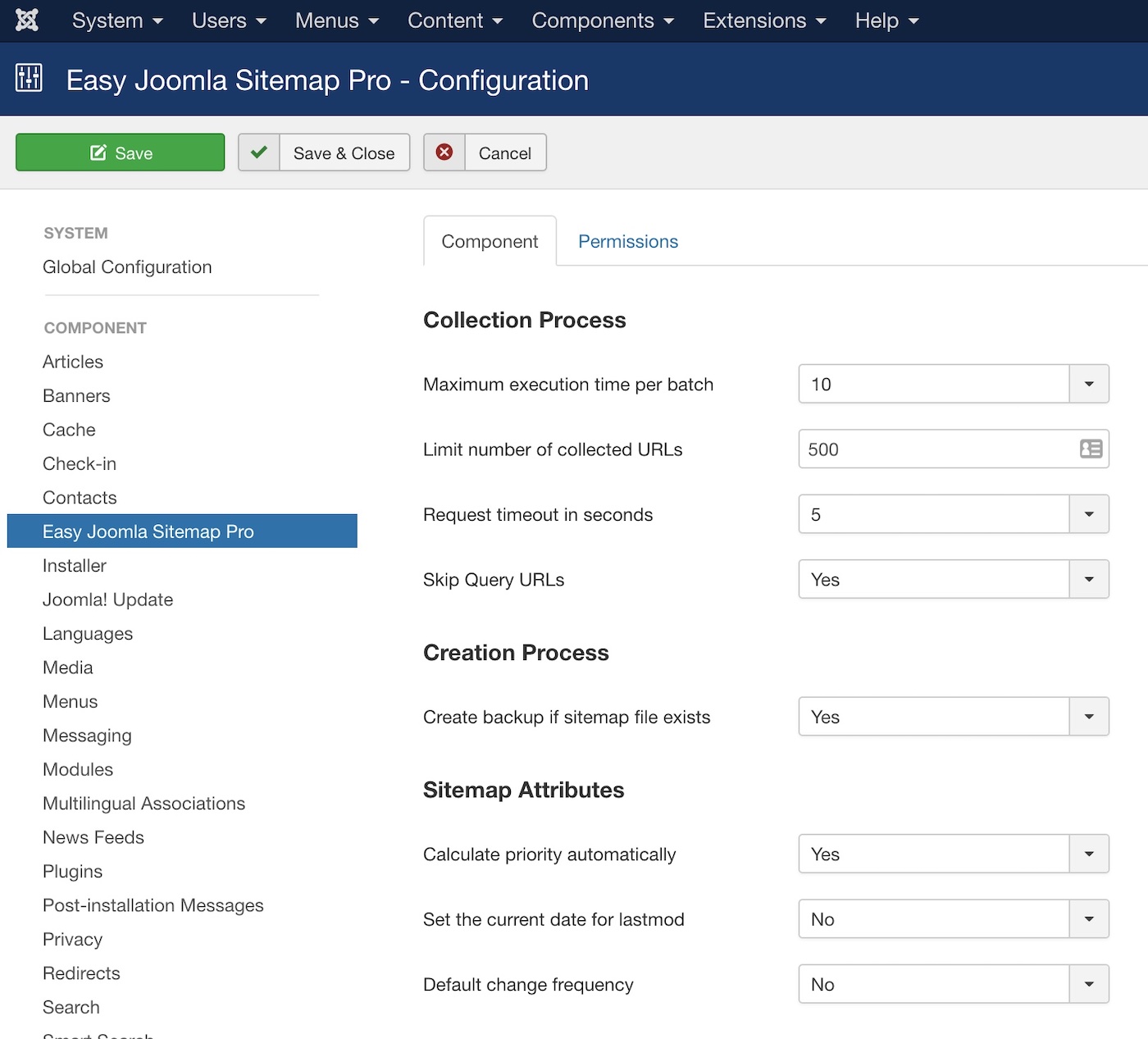Click the Creation Process heading
Viewport: 1148px width, 1039px height.
click(x=516, y=653)
